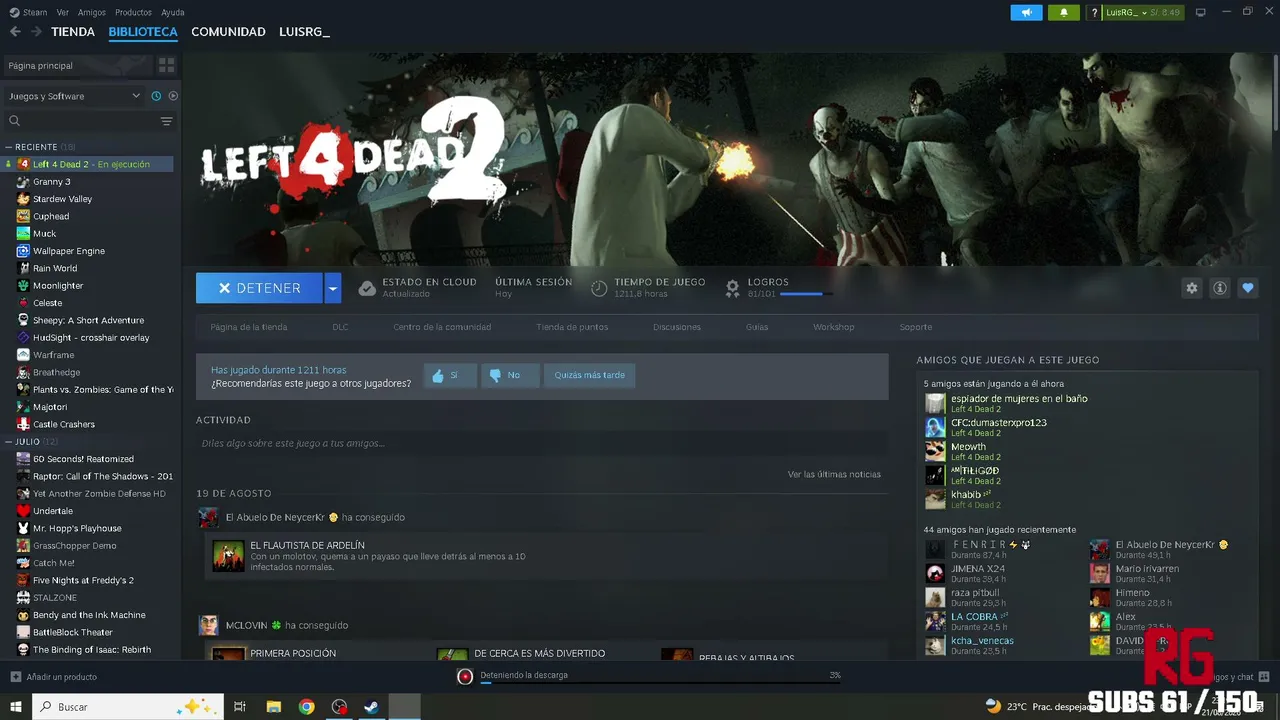Open the Amigos menu

(x=92, y=12)
